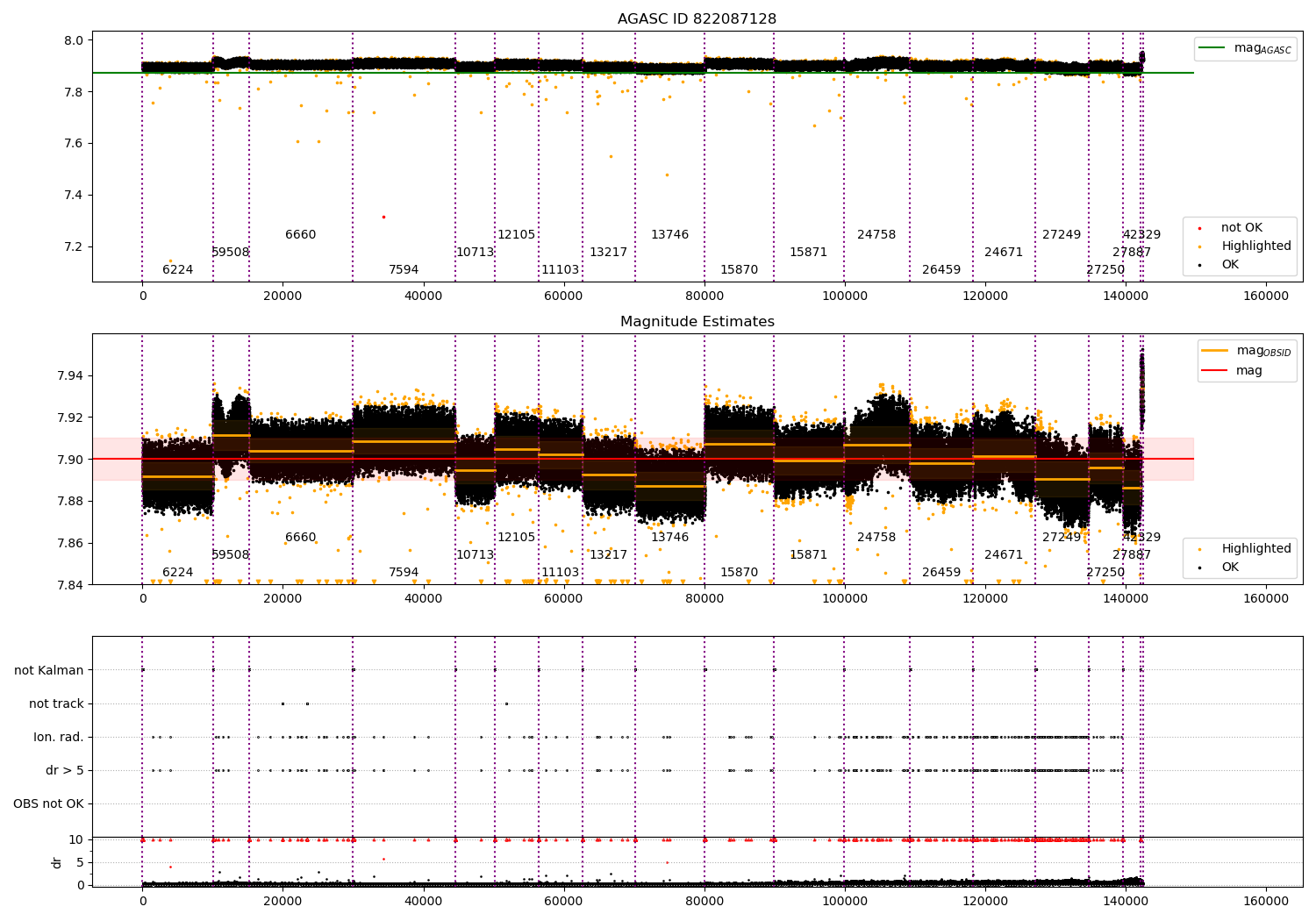Click OBSID label 12105 in the top plot
The height and width of the screenshot is (921, 1316).
pyautogui.click(x=516, y=235)
